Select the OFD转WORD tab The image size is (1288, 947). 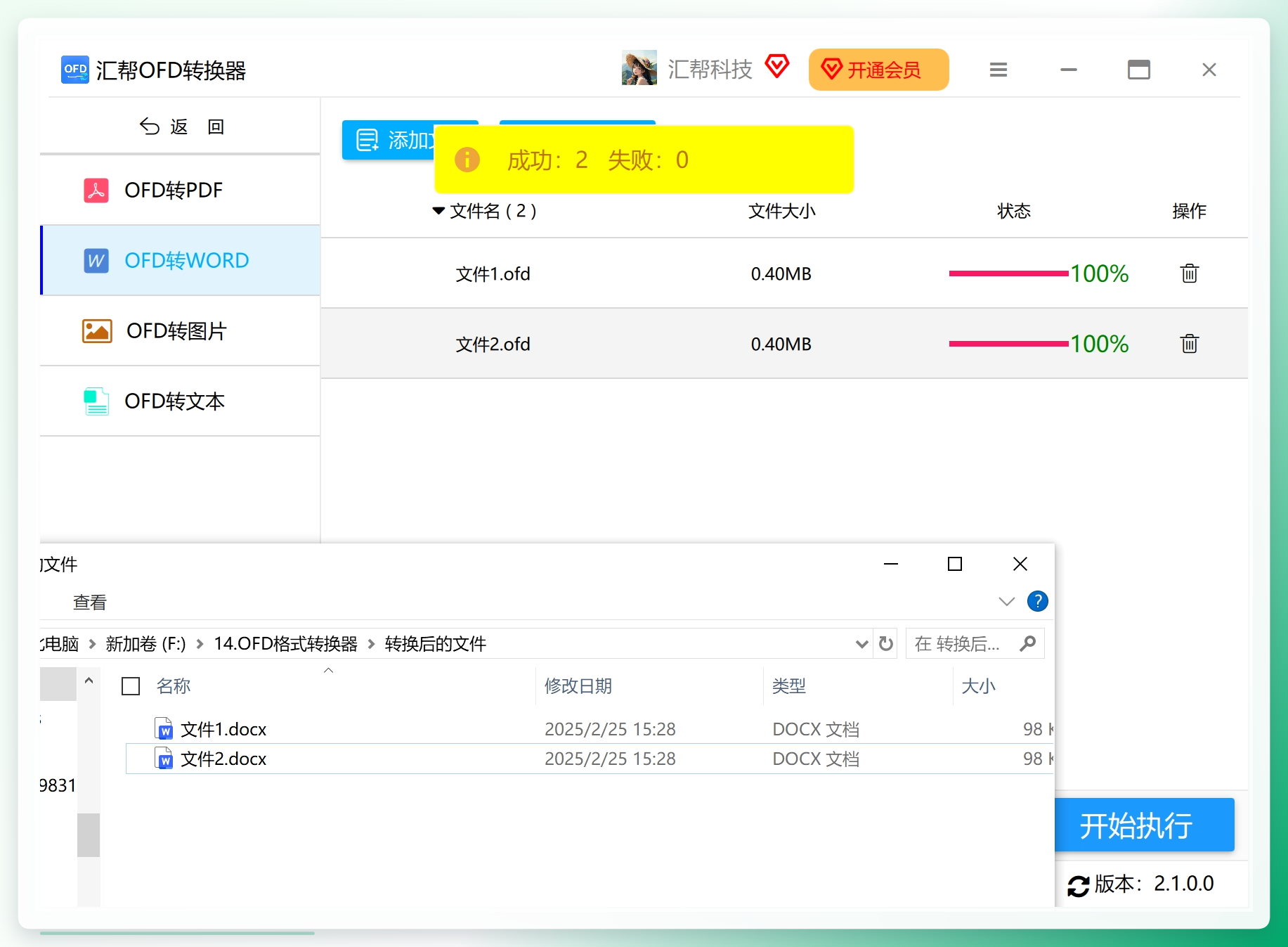[x=181, y=260]
